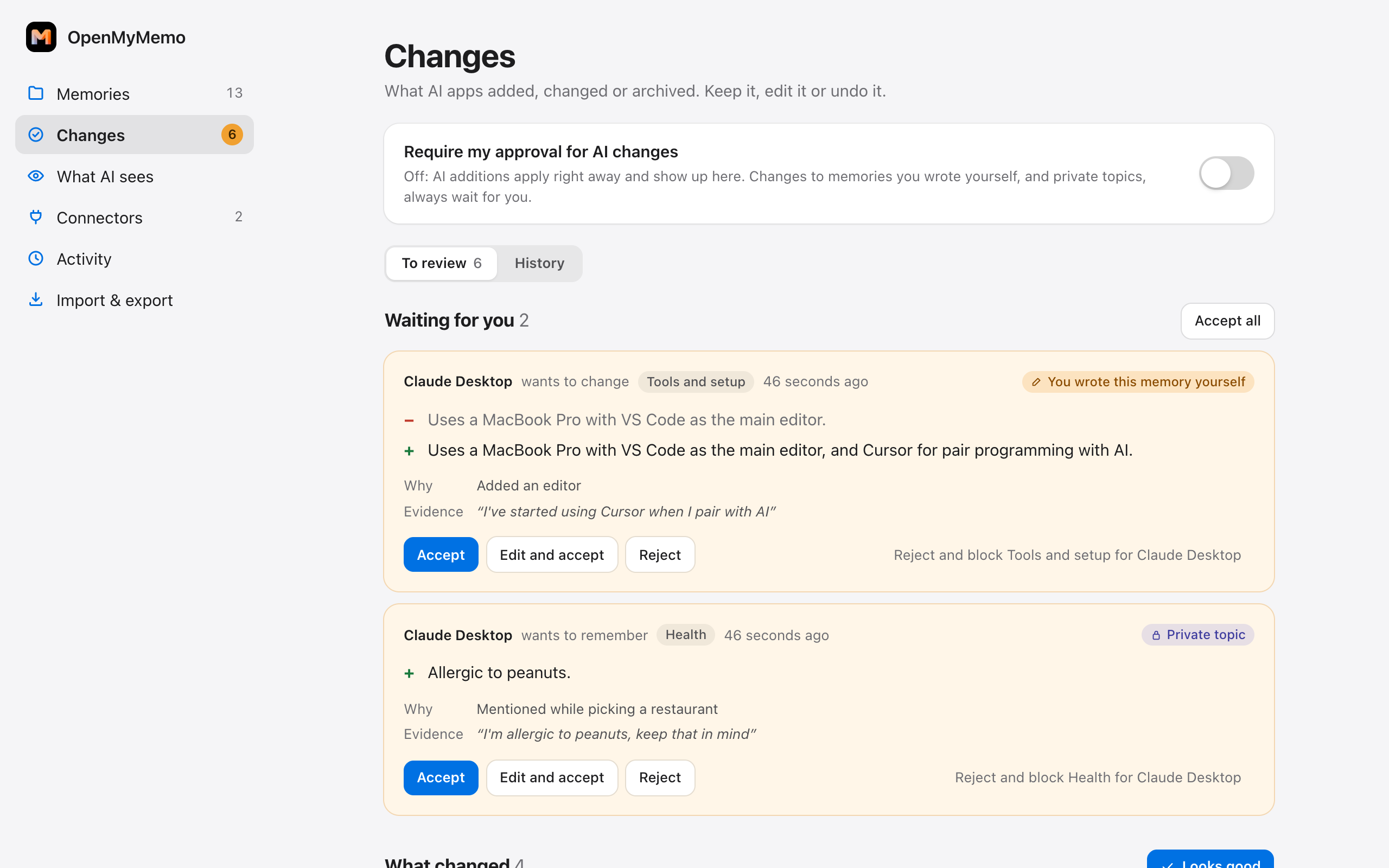The width and height of the screenshot is (1389, 868).
Task: Click Edit and accept for Health memory
Action: point(552,777)
